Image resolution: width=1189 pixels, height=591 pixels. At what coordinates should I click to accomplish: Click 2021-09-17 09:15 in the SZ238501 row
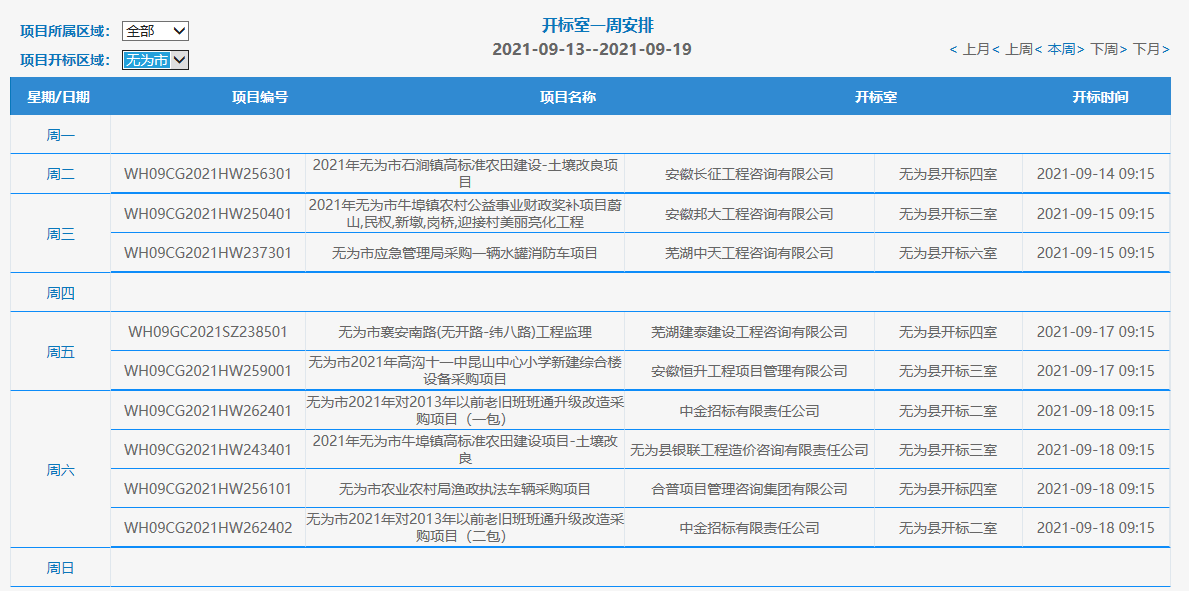(1095, 332)
